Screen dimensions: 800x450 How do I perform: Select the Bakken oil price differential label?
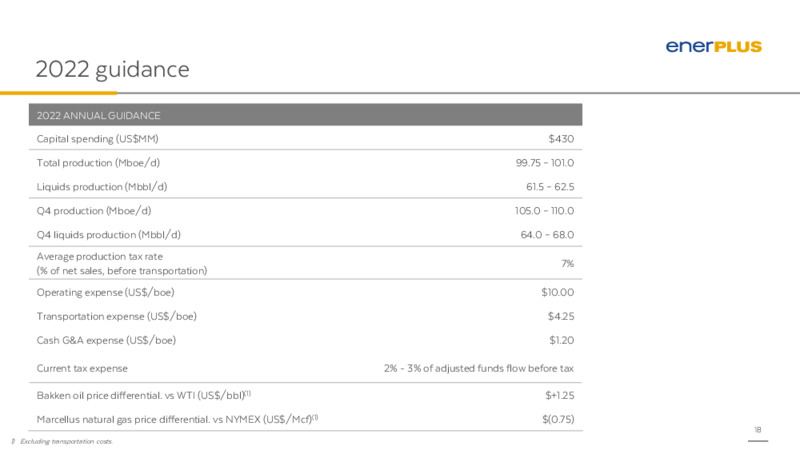point(143,395)
